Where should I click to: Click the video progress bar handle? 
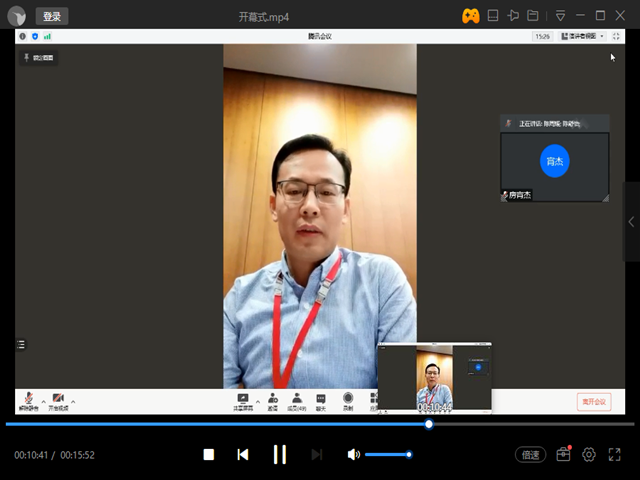tap(429, 424)
